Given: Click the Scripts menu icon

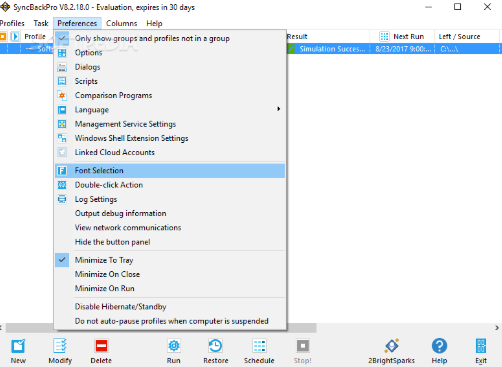Looking at the screenshot, I should coord(62,81).
